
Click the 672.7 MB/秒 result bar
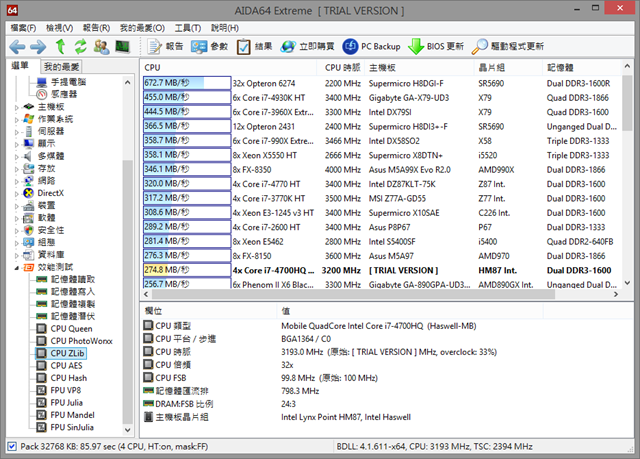(x=187, y=83)
